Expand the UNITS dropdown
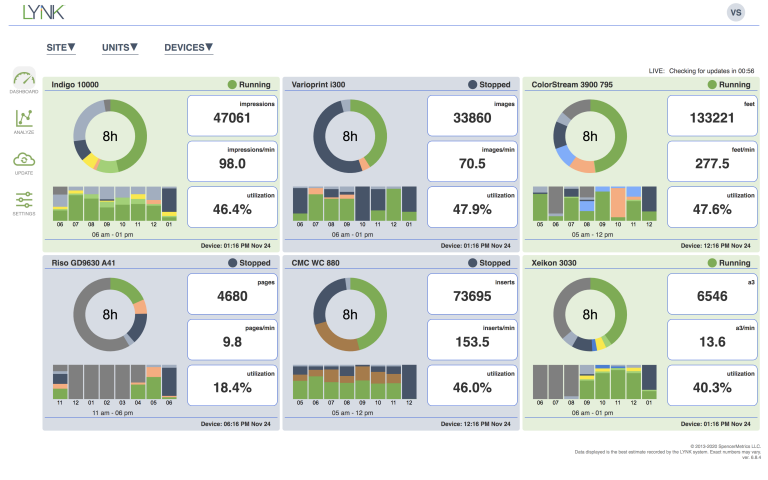The image size is (768, 480). click(x=120, y=48)
